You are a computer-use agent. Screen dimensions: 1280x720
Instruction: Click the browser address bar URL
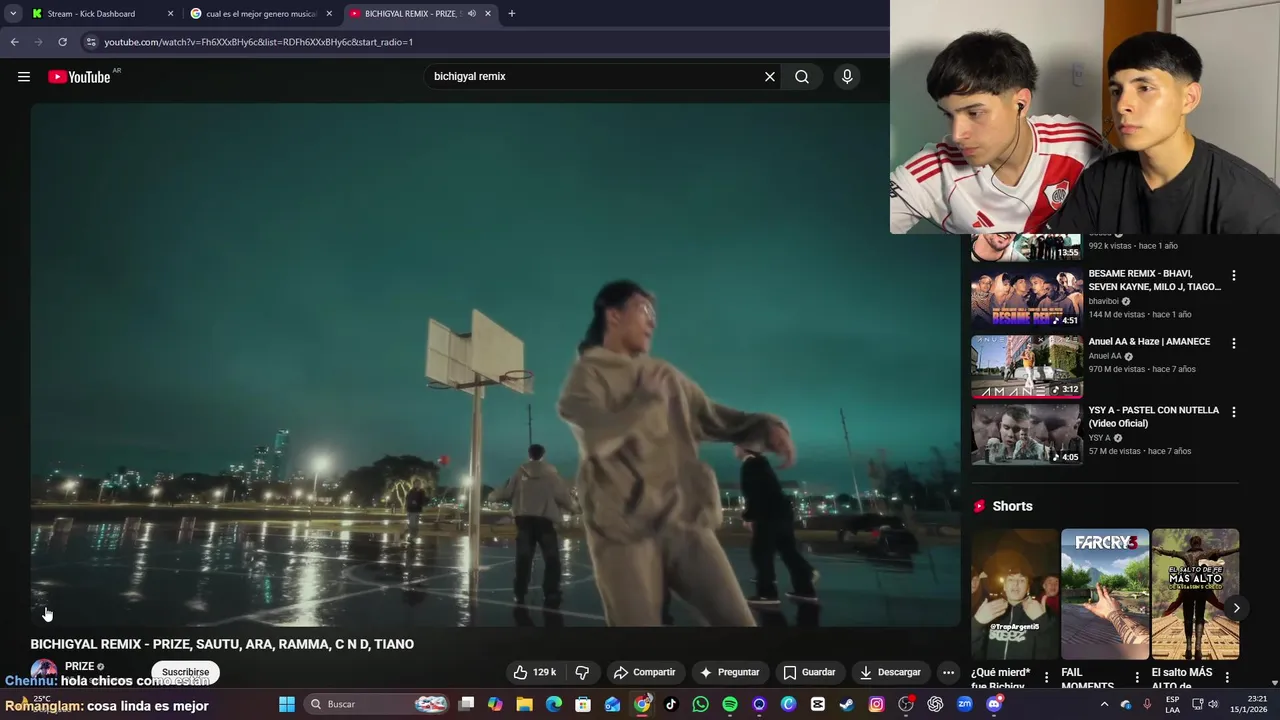(258, 42)
